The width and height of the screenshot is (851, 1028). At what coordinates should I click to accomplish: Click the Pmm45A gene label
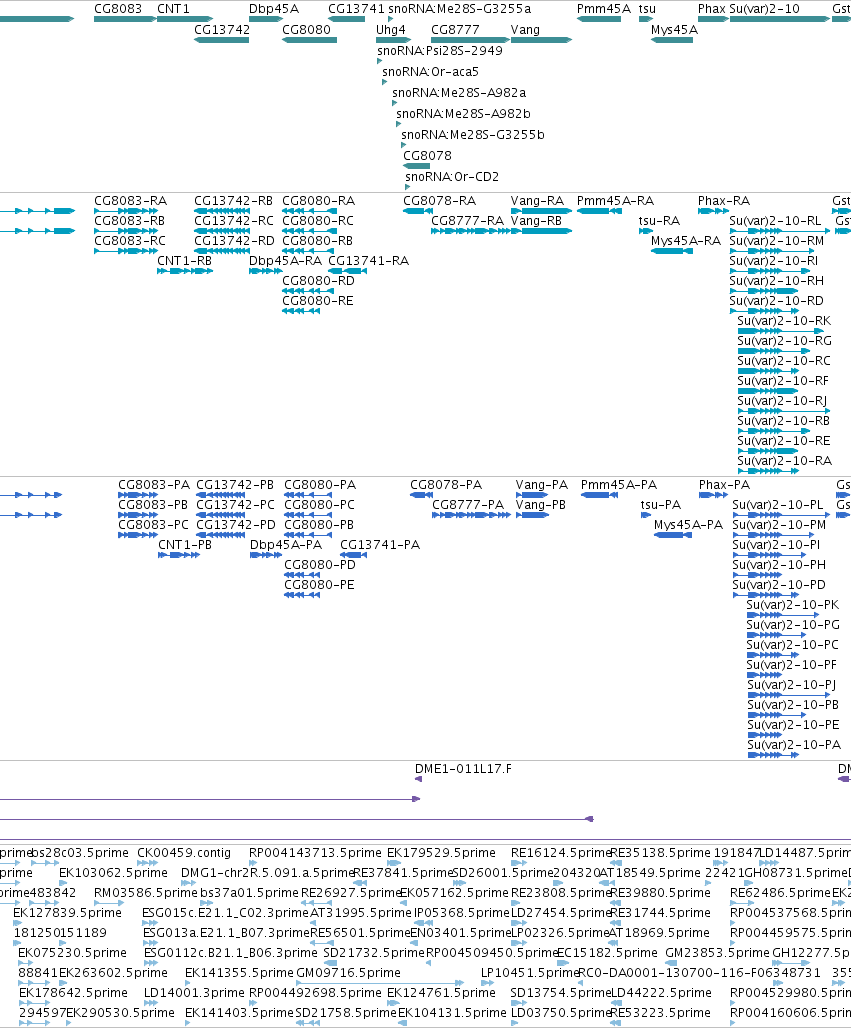tap(604, 9)
